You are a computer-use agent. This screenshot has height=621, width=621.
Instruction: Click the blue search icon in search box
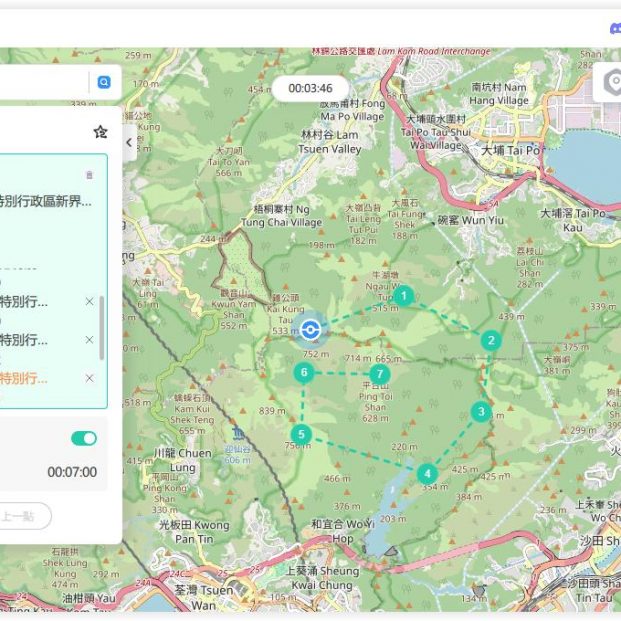click(103, 83)
